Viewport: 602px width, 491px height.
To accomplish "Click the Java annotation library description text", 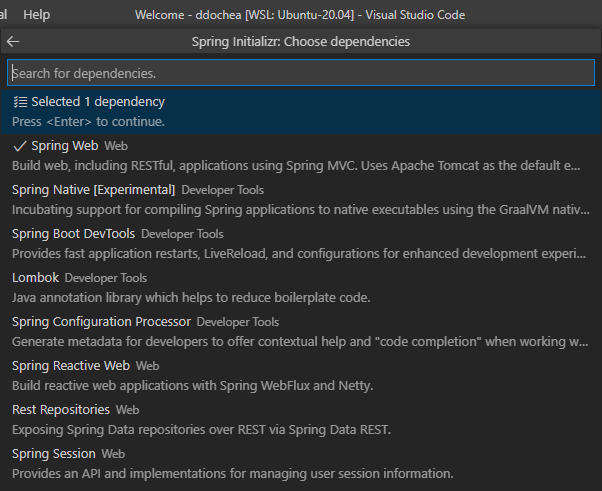I will tap(191, 298).
